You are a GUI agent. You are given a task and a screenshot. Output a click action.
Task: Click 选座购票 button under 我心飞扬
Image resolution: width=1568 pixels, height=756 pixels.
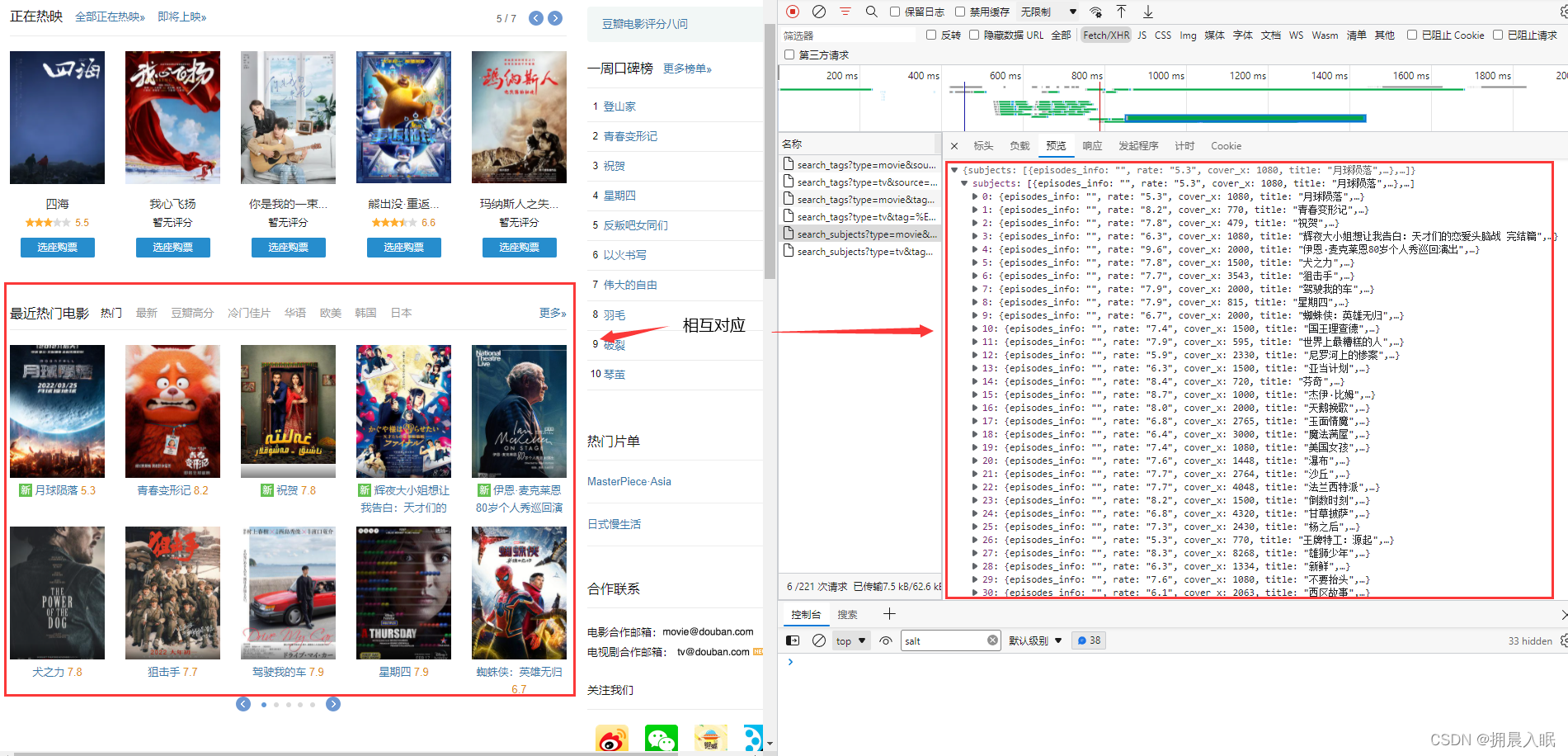tap(173, 248)
